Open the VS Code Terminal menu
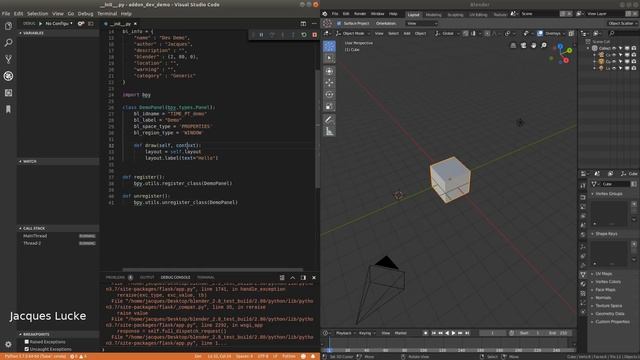Screen dimensions: 640x360 click(x=107, y=13)
